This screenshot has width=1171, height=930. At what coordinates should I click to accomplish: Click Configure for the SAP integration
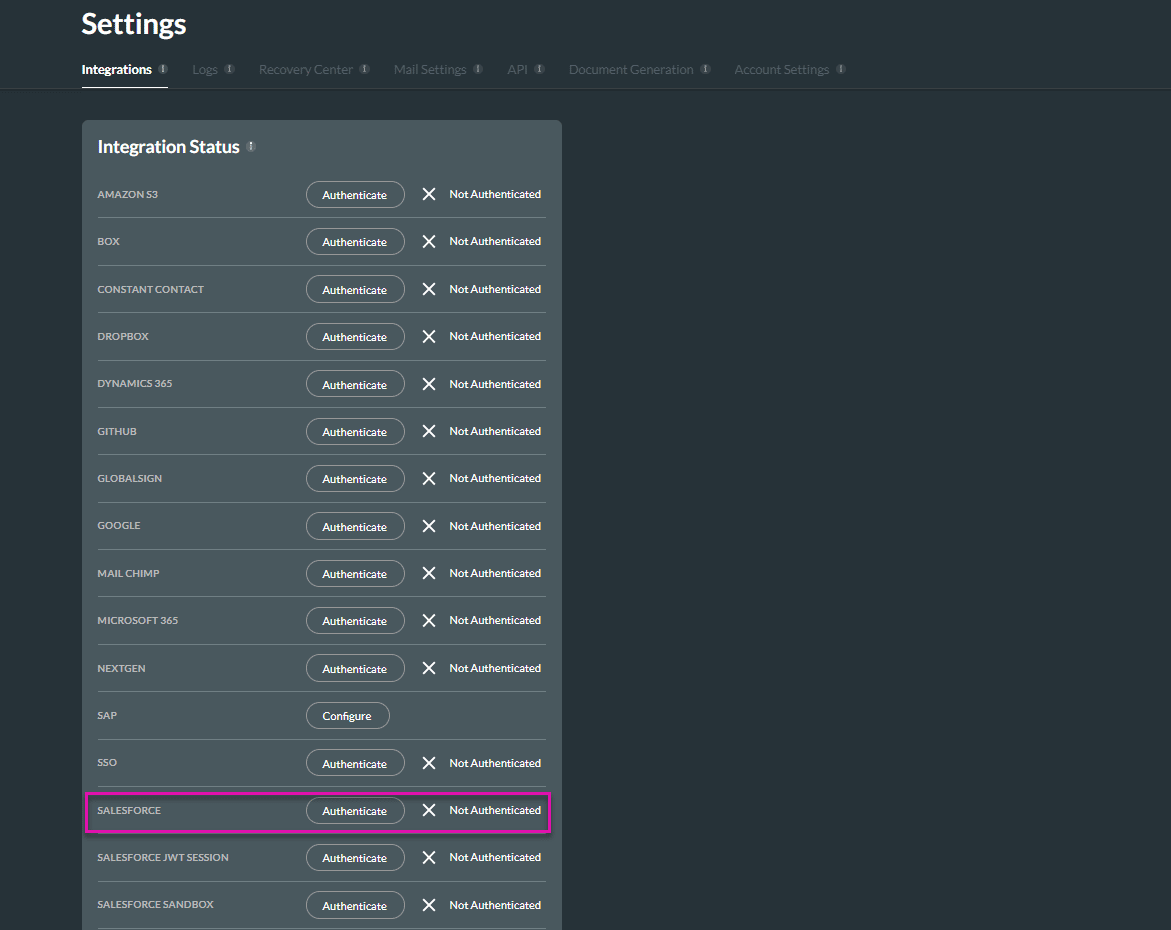[x=347, y=715]
